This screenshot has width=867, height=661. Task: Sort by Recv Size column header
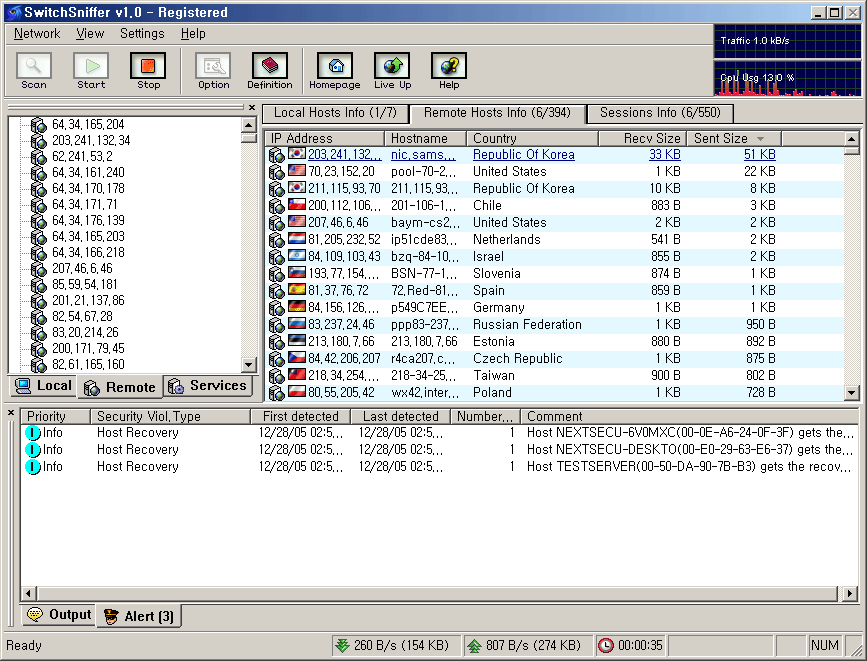[643, 138]
